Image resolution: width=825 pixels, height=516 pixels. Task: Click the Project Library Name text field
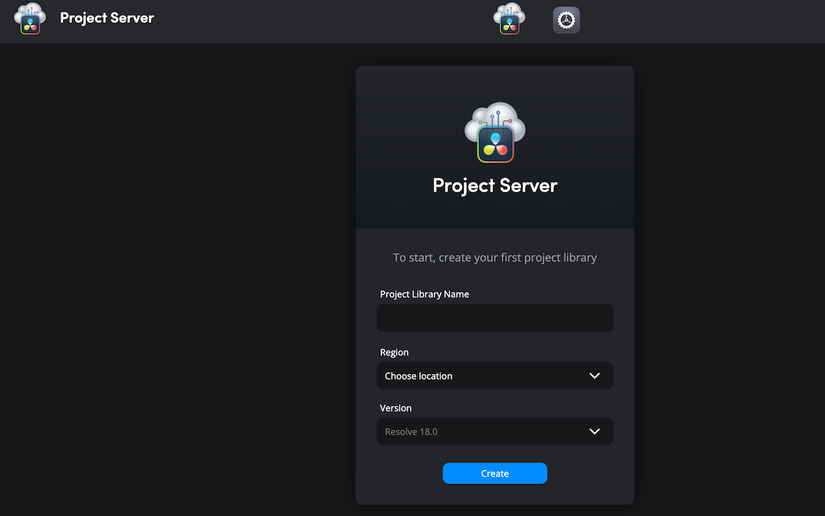point(494,318)
